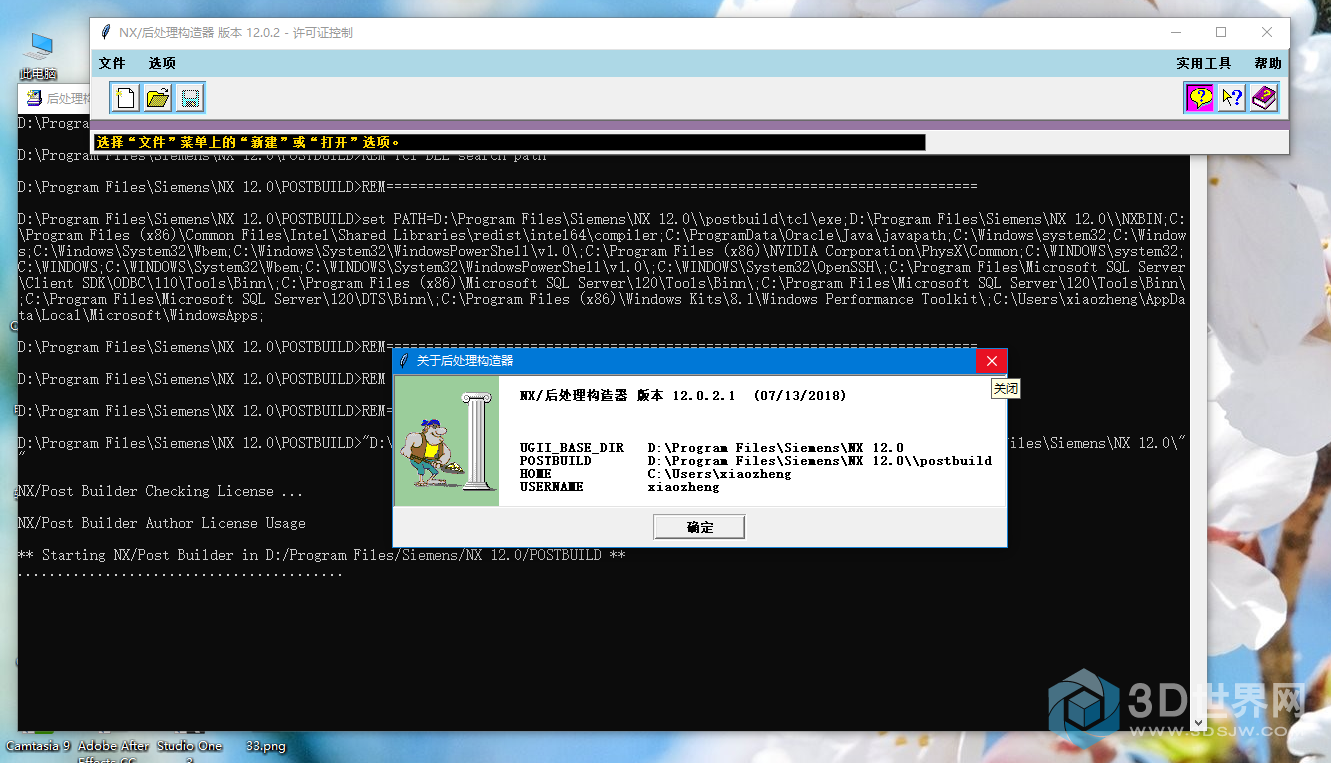
Task: Open the 选项 menu
Action: click(162, 63)
